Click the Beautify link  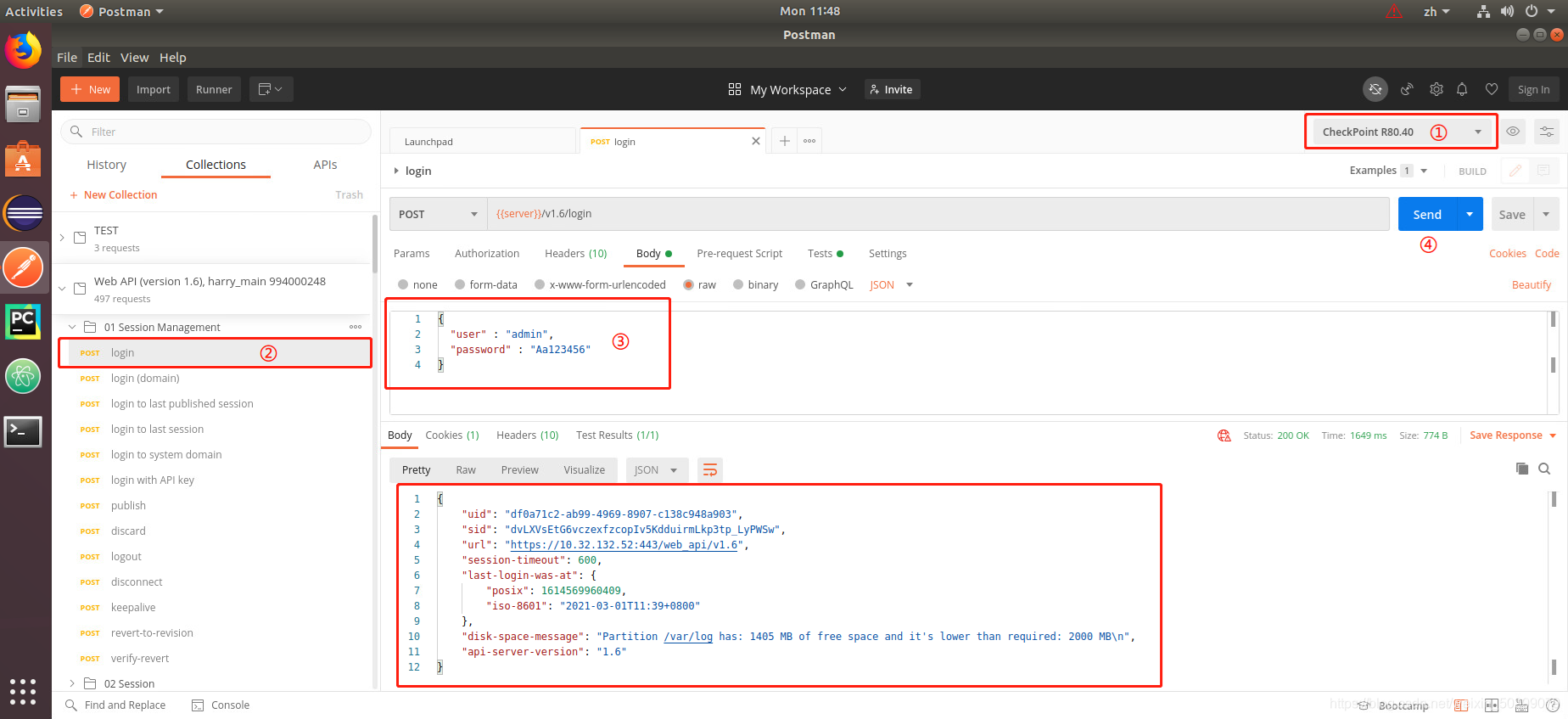pos(1532,284)
